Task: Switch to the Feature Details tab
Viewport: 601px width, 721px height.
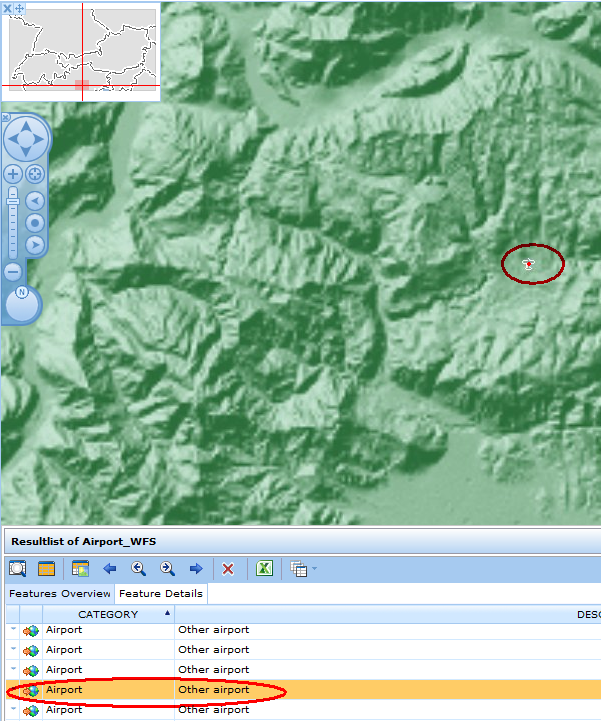Action: coord(161,594)
